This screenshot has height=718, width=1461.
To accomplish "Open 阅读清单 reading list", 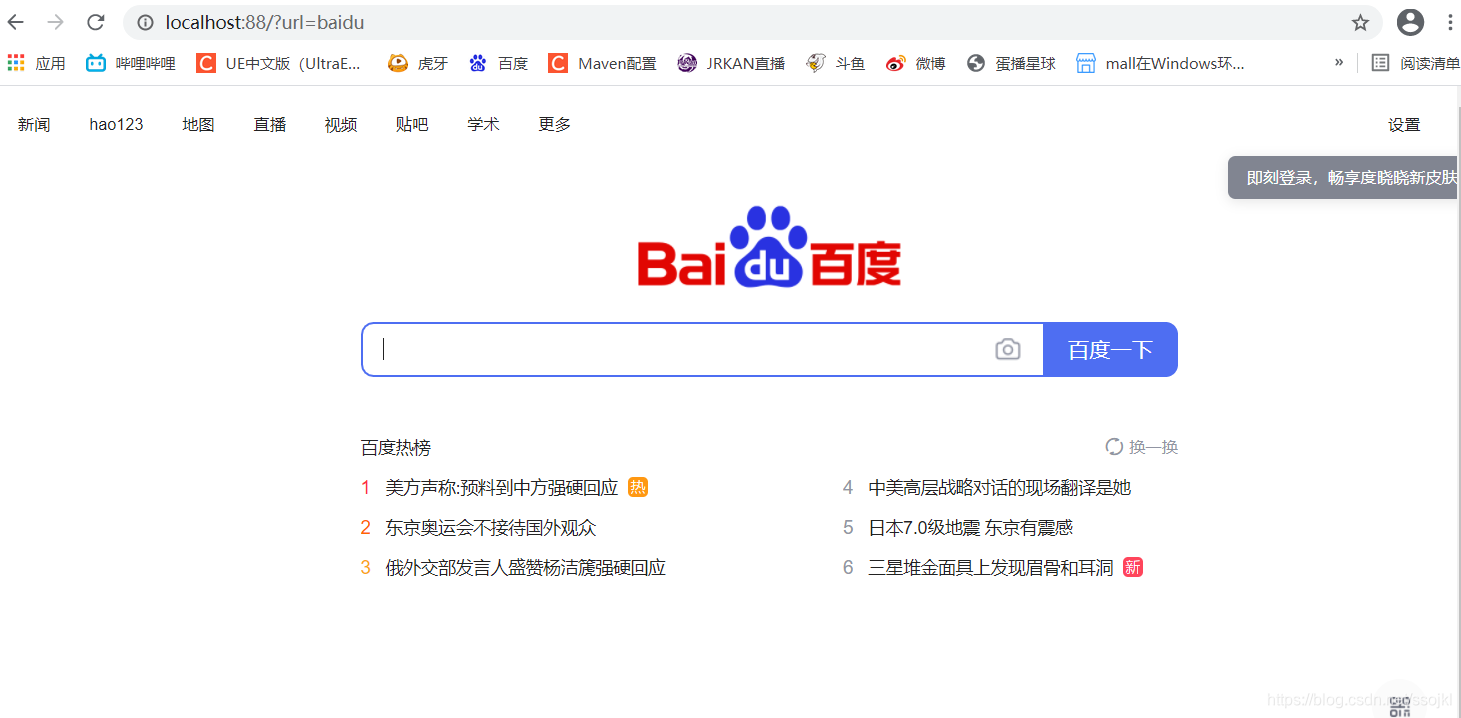I will 1415,63.
